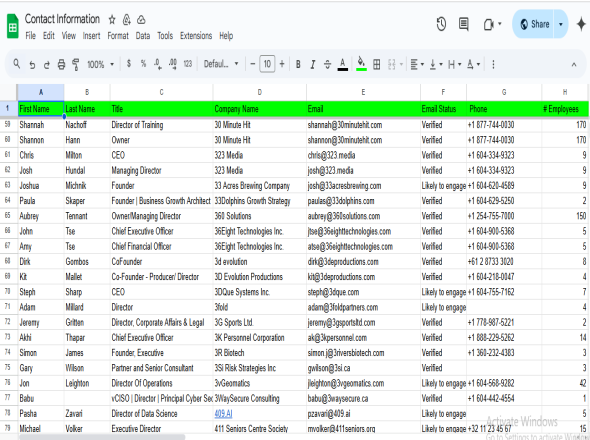Viewport: 590px width, 440px height.
Task: Activate the paint format tool
Action: (76, 64)
